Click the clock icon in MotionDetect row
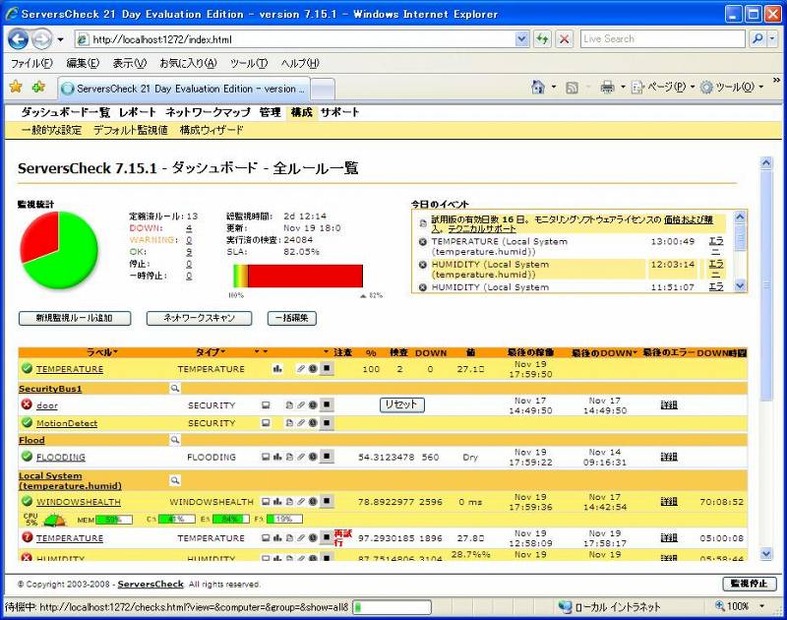The width and height of the screenshot is (787, 620). (313, 423)
